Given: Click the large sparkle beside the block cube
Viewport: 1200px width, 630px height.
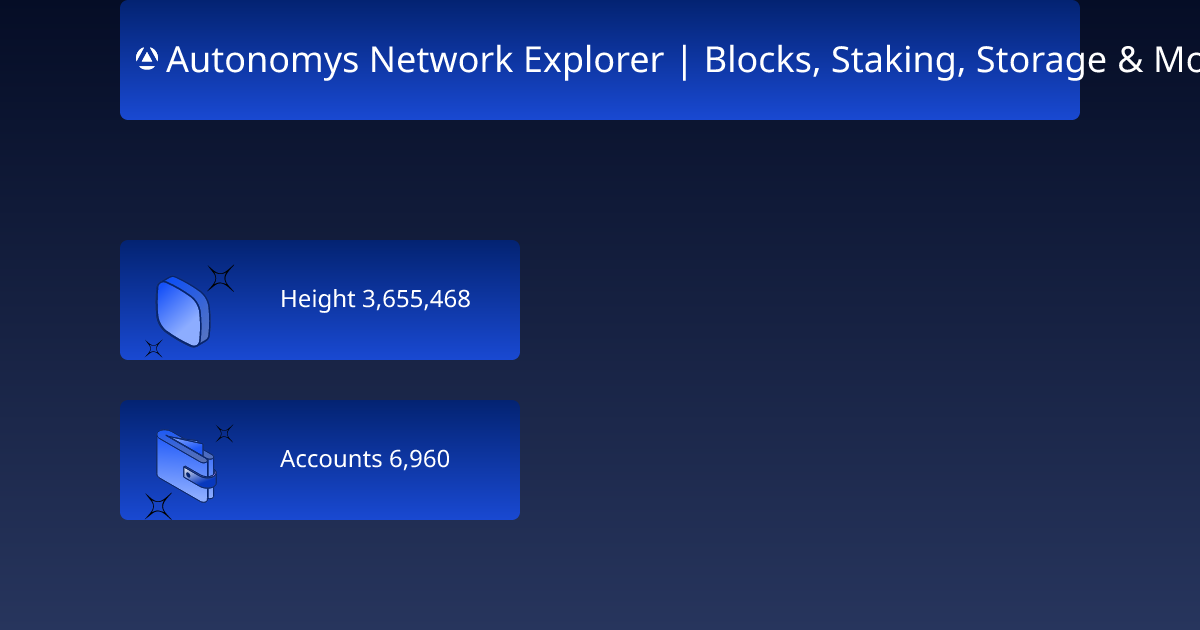Looking at the screenshot, I should 221,278.
